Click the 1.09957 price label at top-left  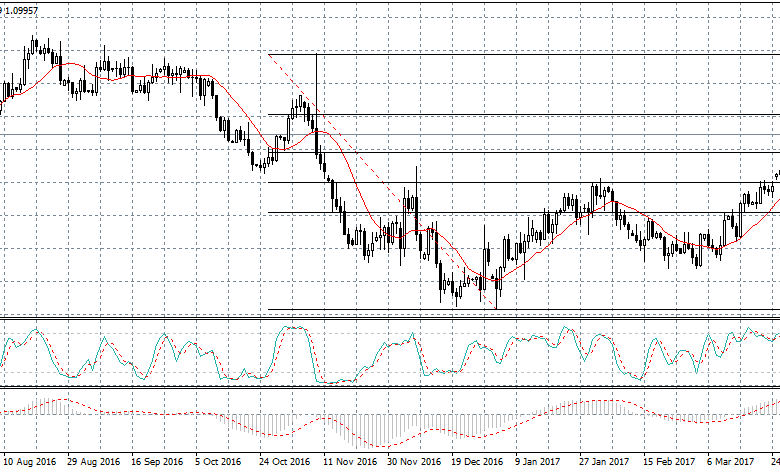click(22, 9)
